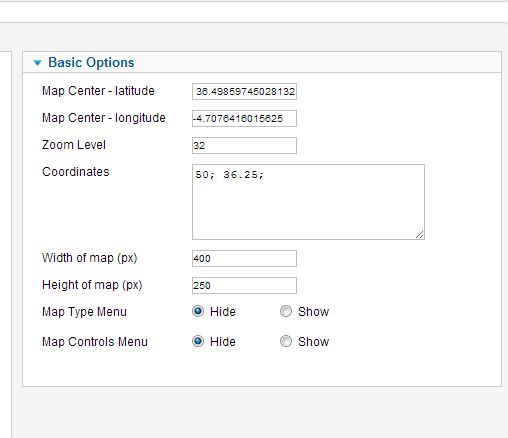The height and width of the screenshot is (438, 508).
Task: Select Show for Map Controls Menu
Action: tap(286, 341)
